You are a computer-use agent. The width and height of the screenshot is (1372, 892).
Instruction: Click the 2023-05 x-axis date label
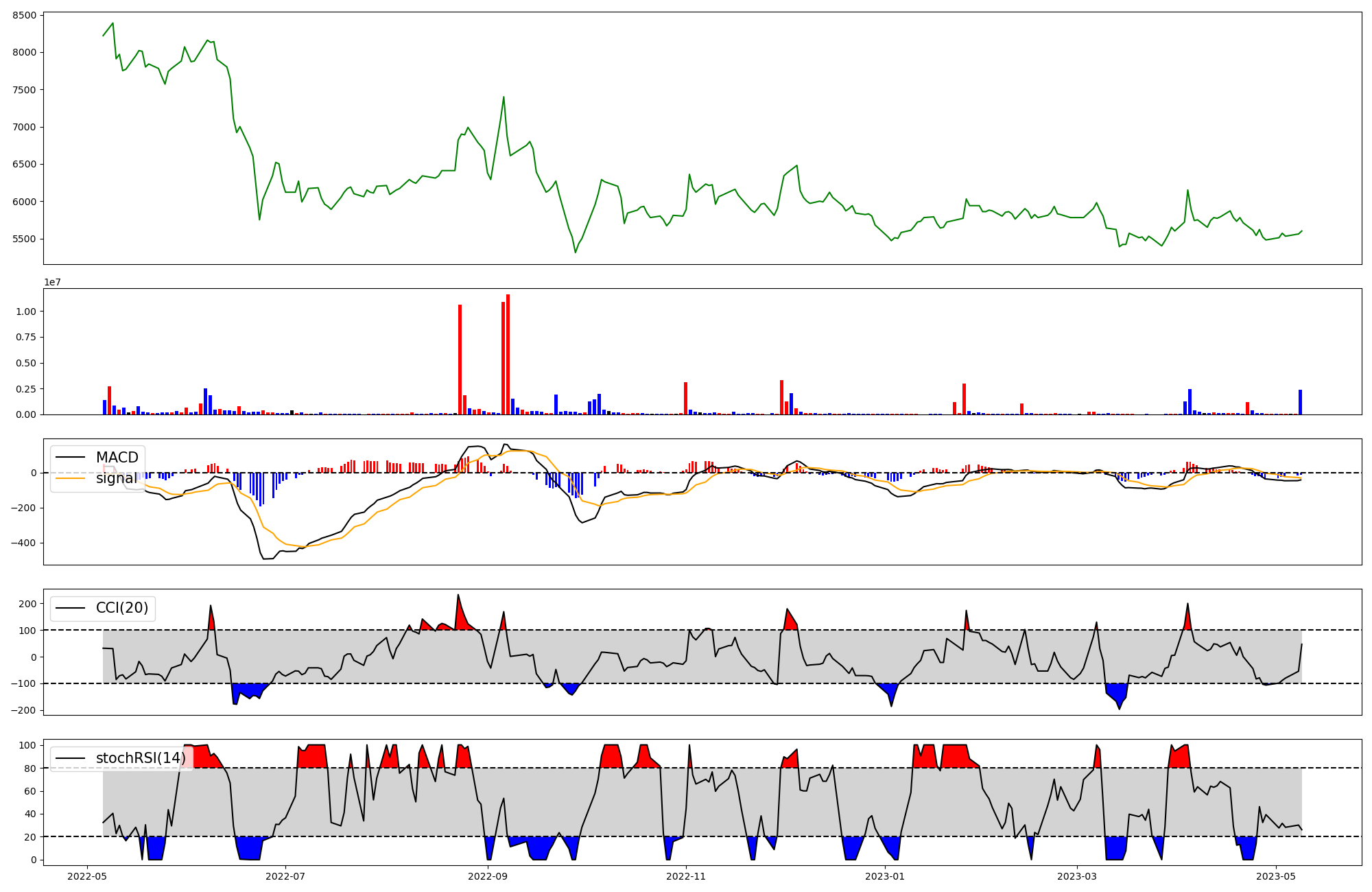pyautogui.click(x=1276, y=876)
